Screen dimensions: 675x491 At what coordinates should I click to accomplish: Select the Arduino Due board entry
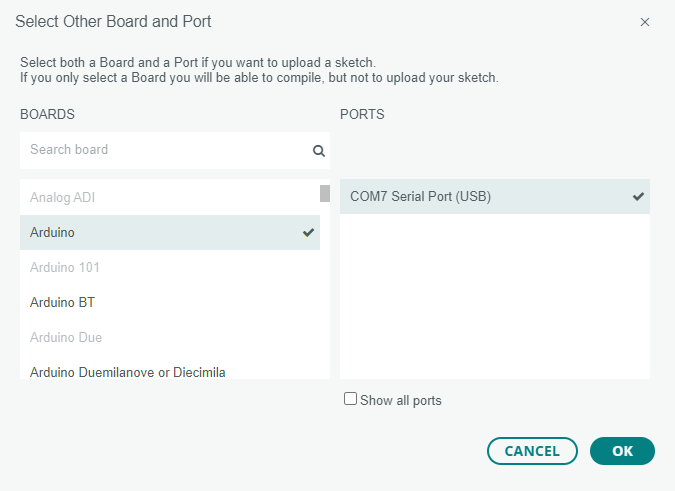170,337
